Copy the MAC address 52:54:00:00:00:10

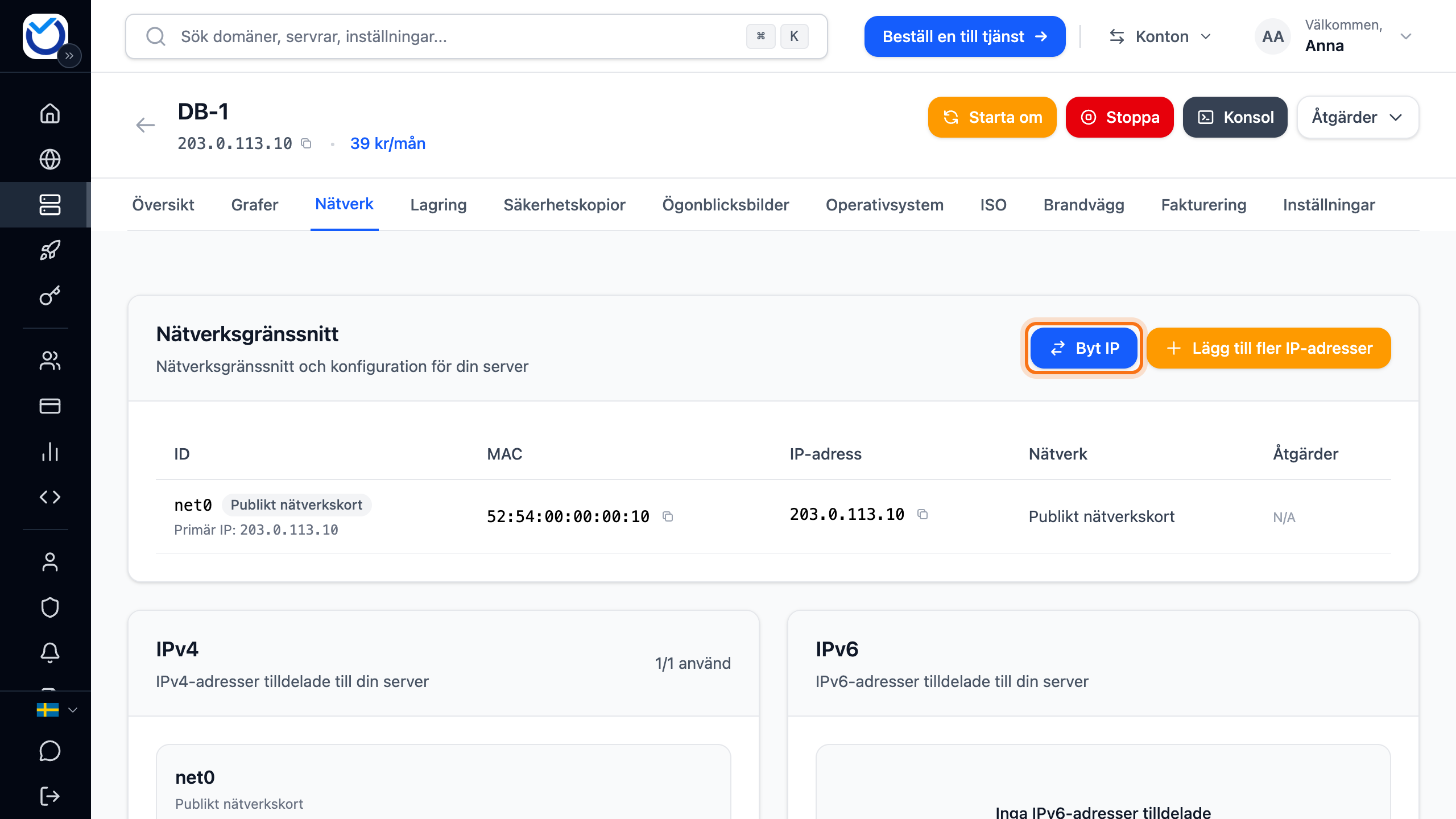[668, 516]
